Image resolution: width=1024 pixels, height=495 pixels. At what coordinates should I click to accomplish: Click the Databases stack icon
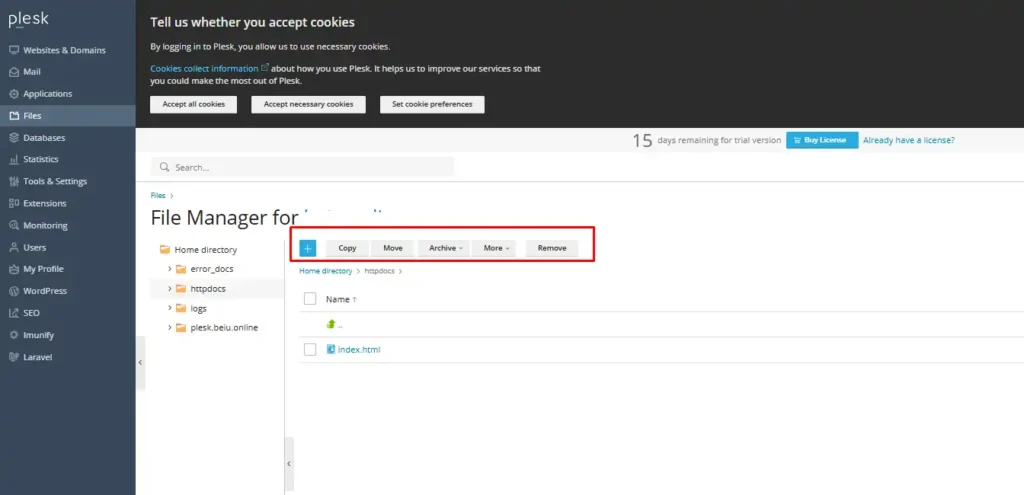pos(14,138)
